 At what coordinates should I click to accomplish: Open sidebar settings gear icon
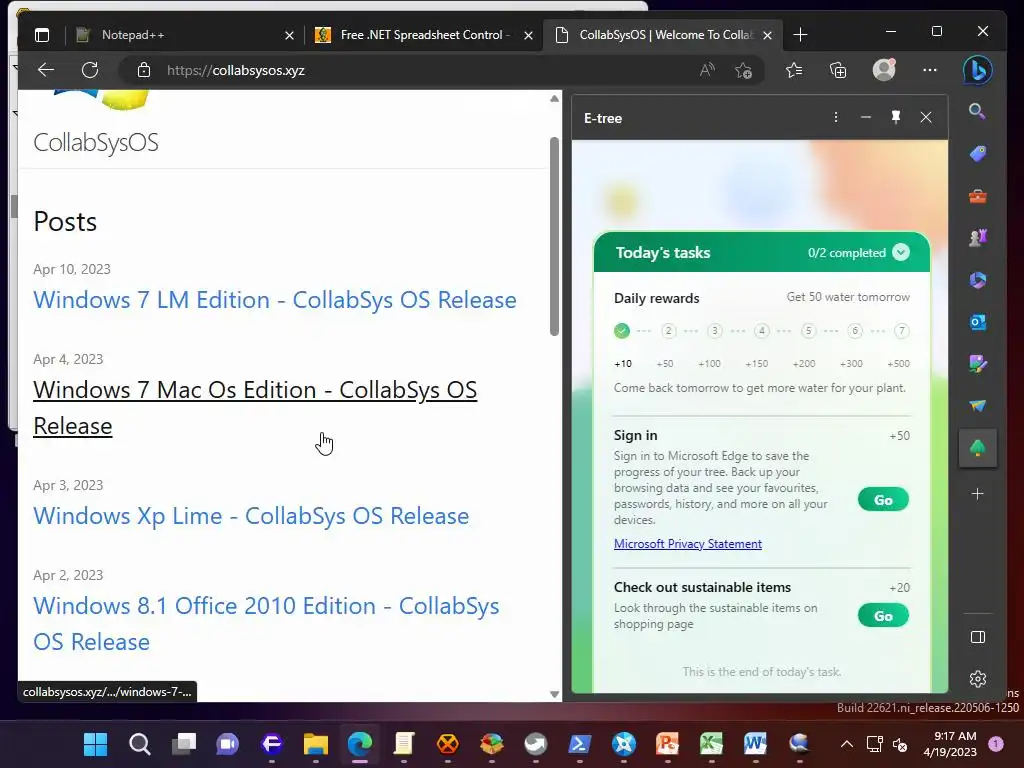(x=978, y=679)
